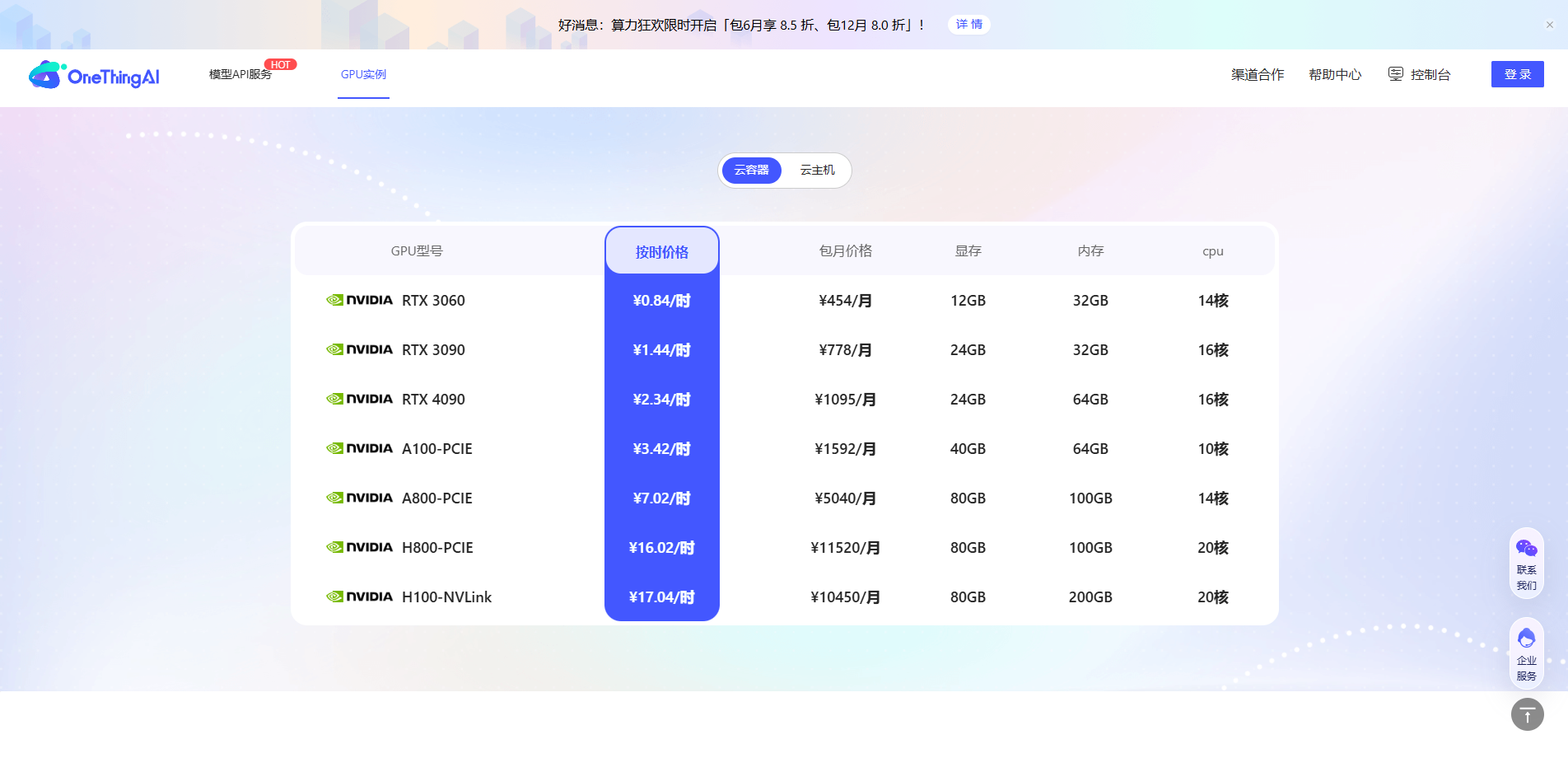This screenshot has width=1568, height=772.
Task: Click the NVIDIA logo for A800-PCIE
Action: [359, 498]
